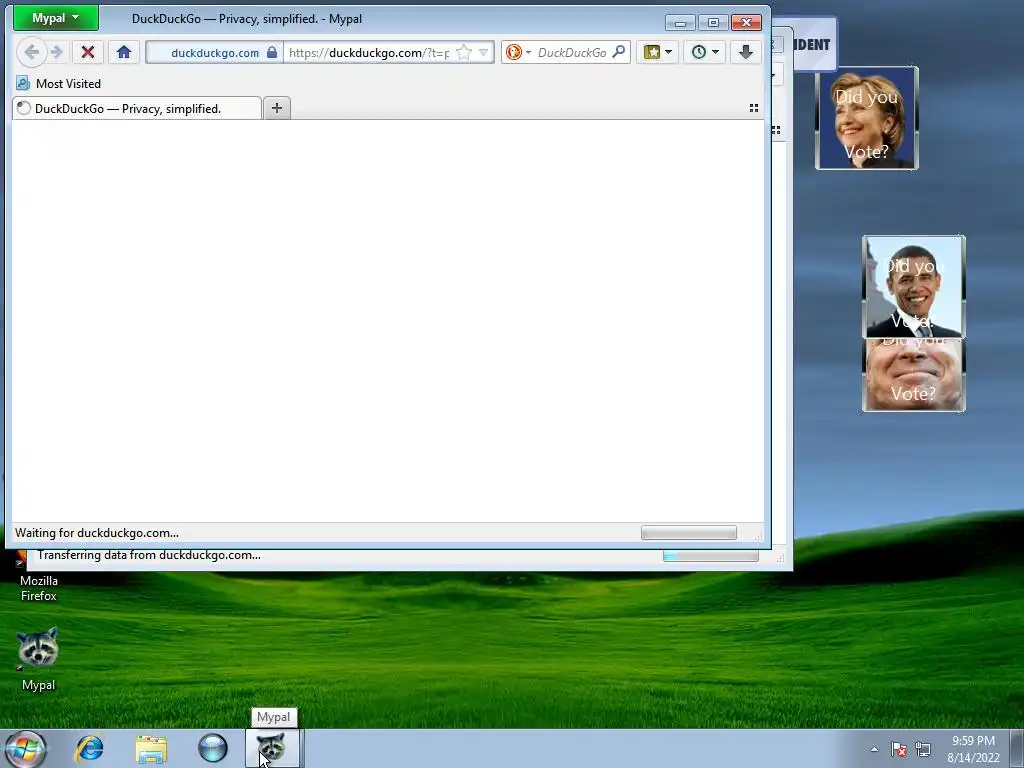Click the blue globe taskbar icon
The height and width of the screenshot is (768, 1024).
[x=213, y=748]
